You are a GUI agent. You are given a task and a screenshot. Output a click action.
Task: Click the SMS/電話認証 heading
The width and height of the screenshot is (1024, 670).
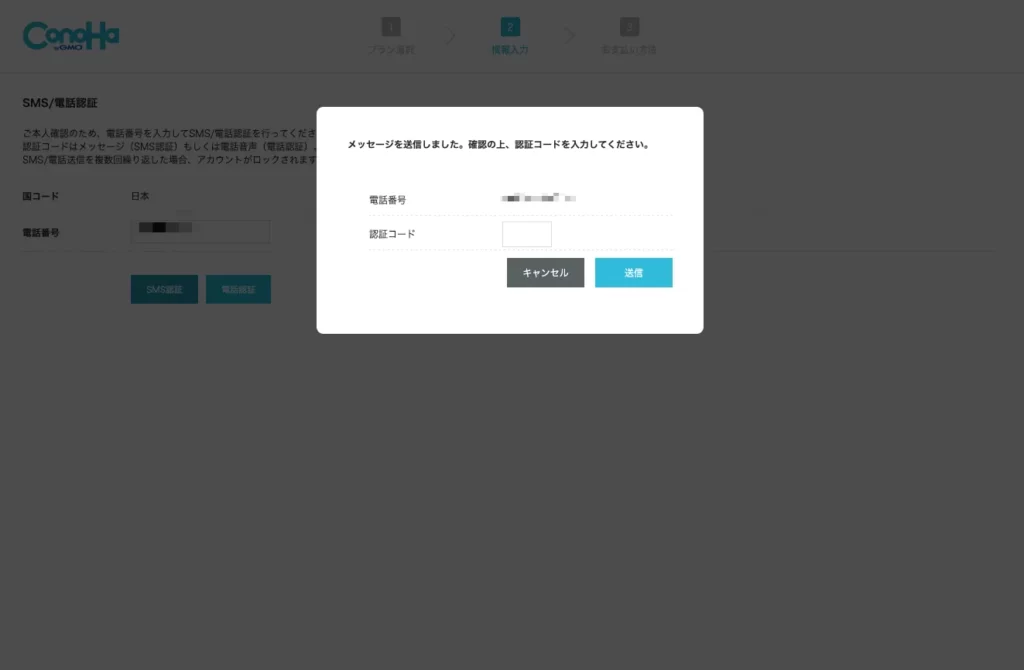(x=59, y=103)
